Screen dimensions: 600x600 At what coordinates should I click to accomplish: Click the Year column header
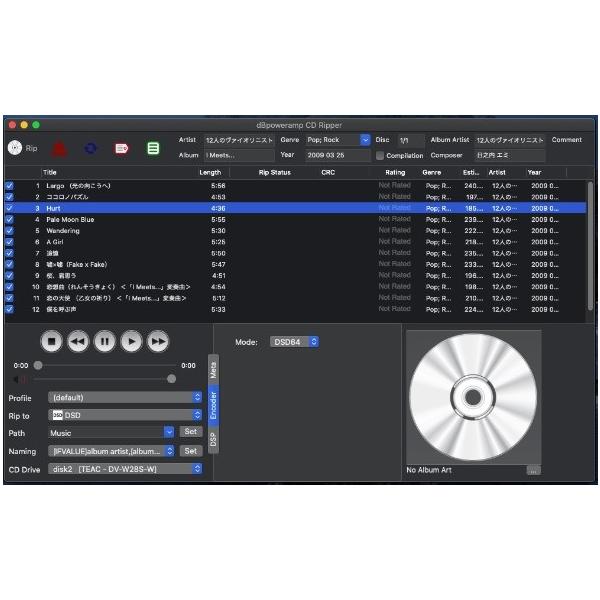coord(534,173)
